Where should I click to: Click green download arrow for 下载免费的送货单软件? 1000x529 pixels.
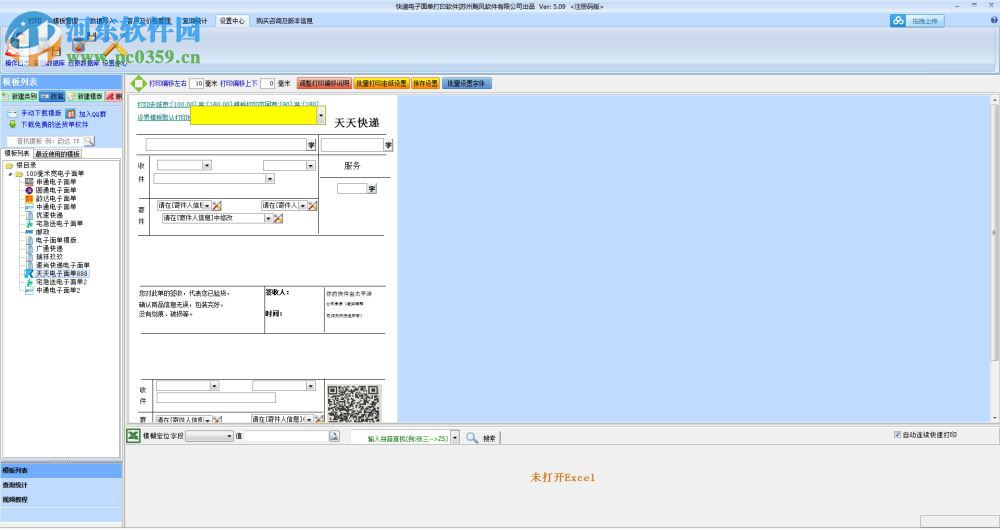coord(12,124)
